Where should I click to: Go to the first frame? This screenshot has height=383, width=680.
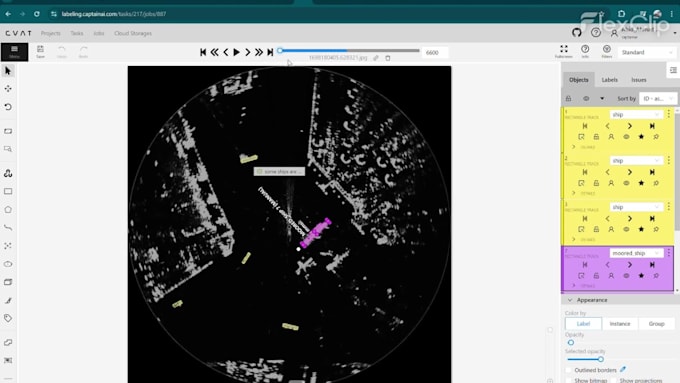coord(203,52)
